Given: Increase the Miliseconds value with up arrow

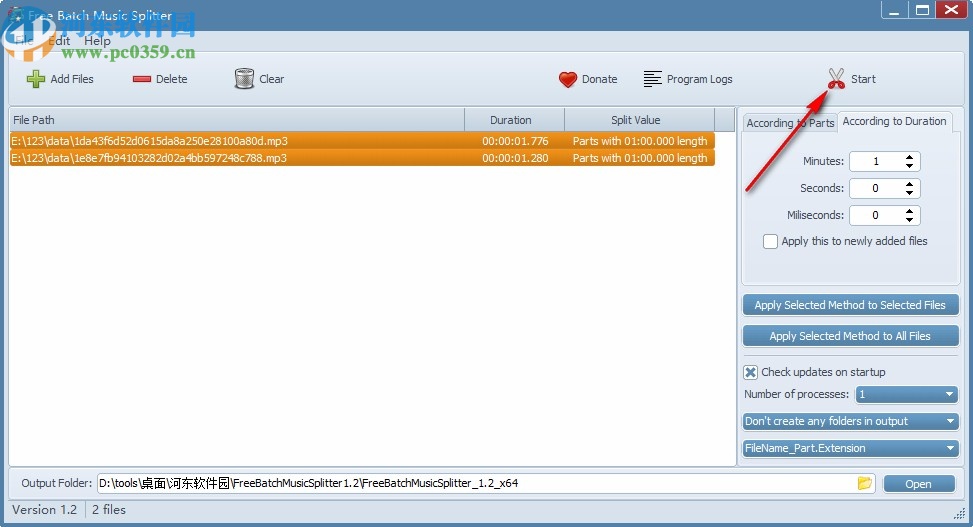Looking at the screenshot, I should [x=909, y=211].
